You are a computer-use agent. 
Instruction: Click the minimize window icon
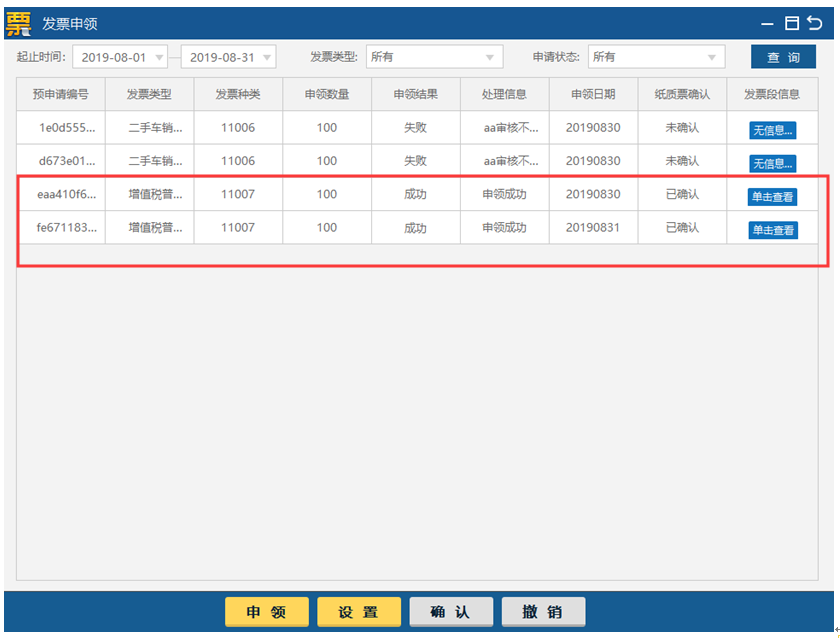tap(767, 23)
